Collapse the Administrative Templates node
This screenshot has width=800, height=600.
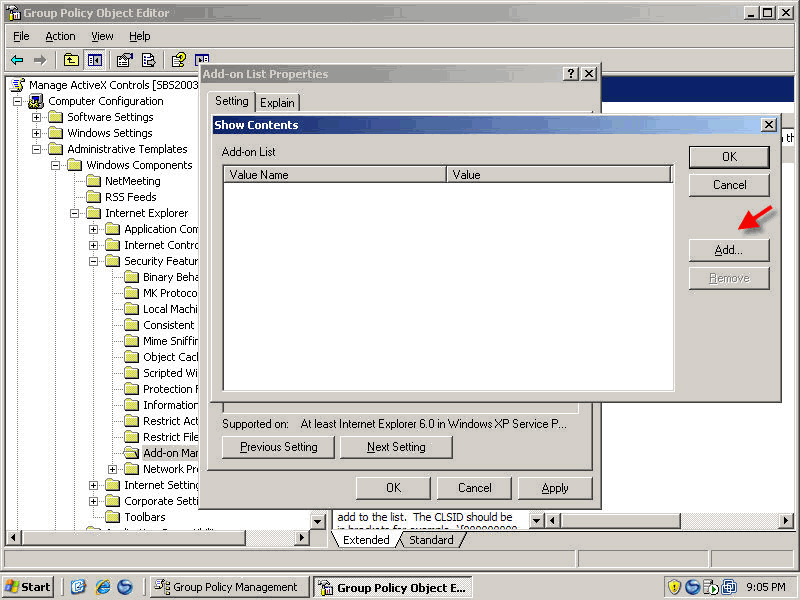click(x=36, y=149)
